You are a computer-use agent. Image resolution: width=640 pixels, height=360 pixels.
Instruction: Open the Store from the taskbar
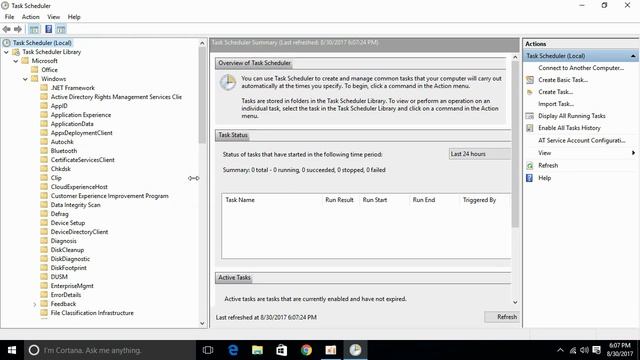[282, 350]
